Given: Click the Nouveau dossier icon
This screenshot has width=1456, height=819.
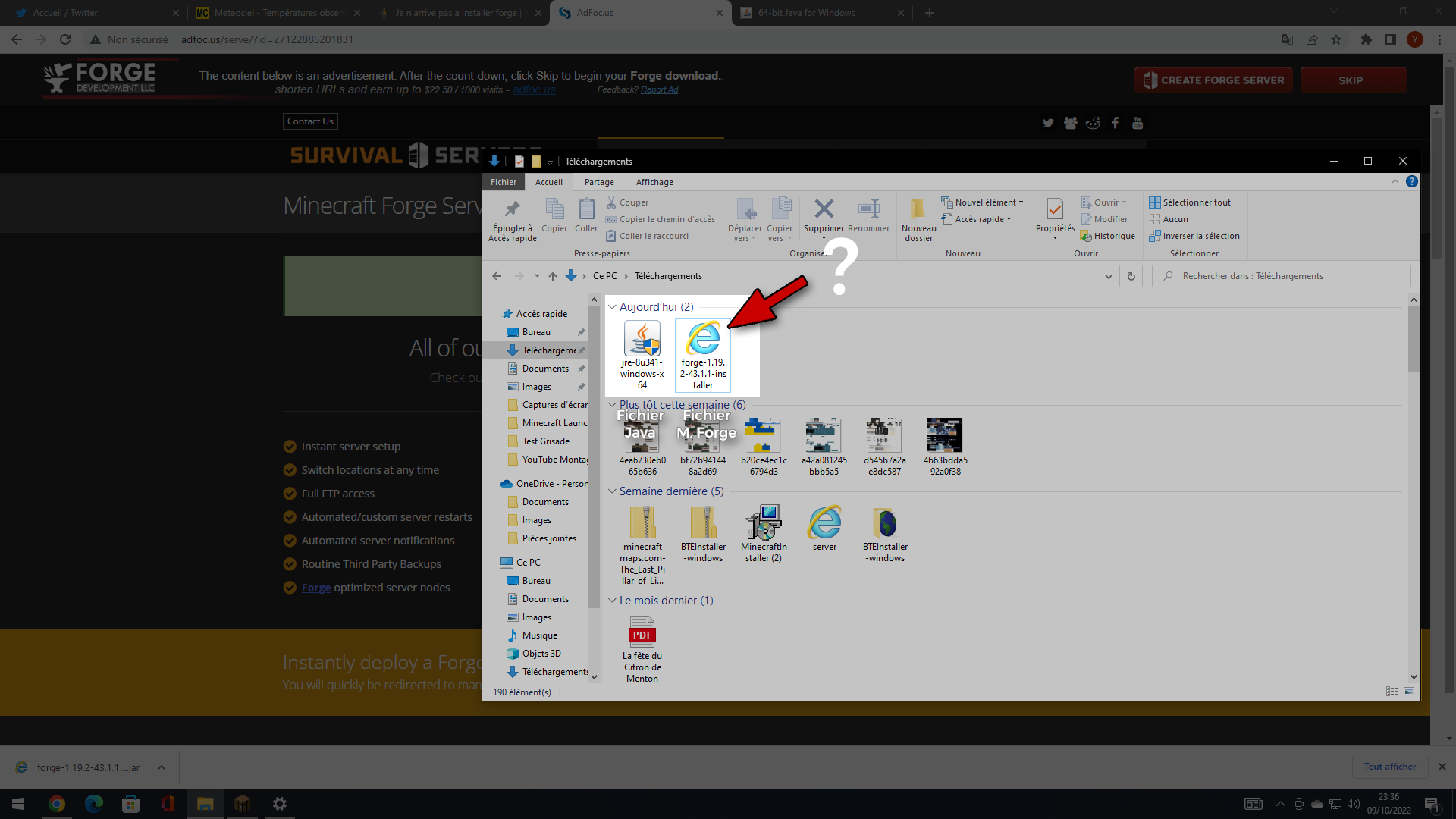Looking at the screenshot, I should tap(918, 210).
